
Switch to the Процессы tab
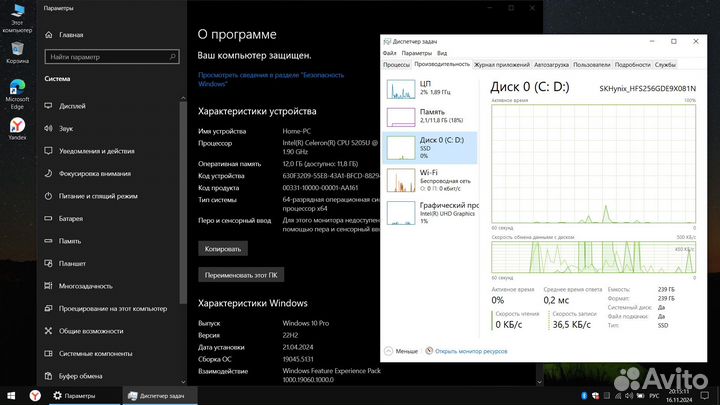click(x=397, y=64)
